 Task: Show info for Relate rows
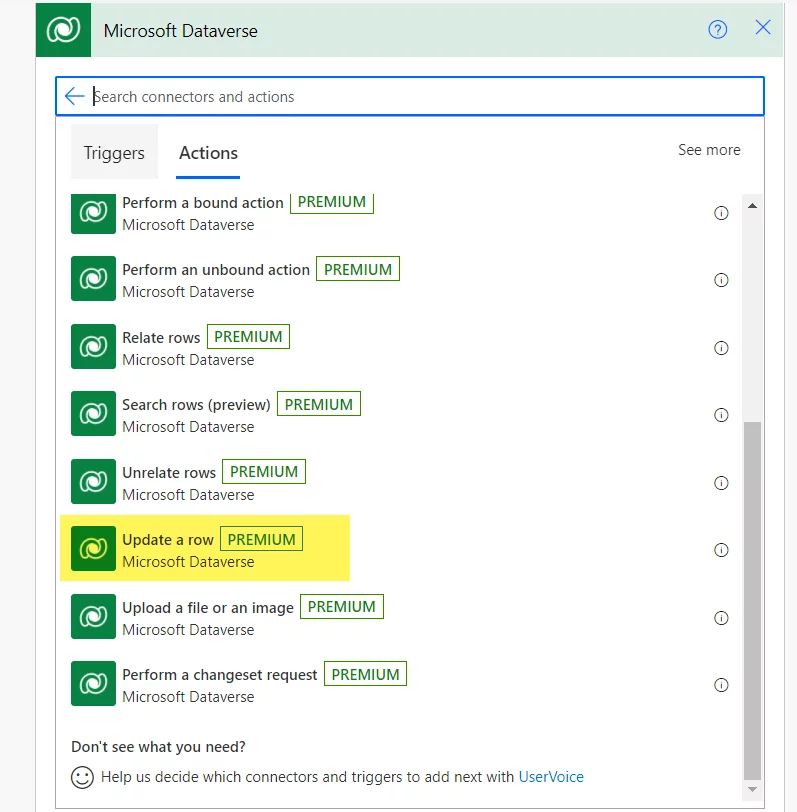[721, 348]
